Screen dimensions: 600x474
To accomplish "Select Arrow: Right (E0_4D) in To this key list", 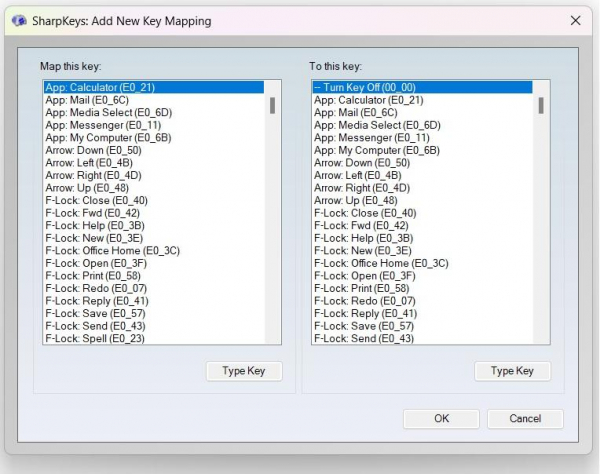I will (422, 188).
